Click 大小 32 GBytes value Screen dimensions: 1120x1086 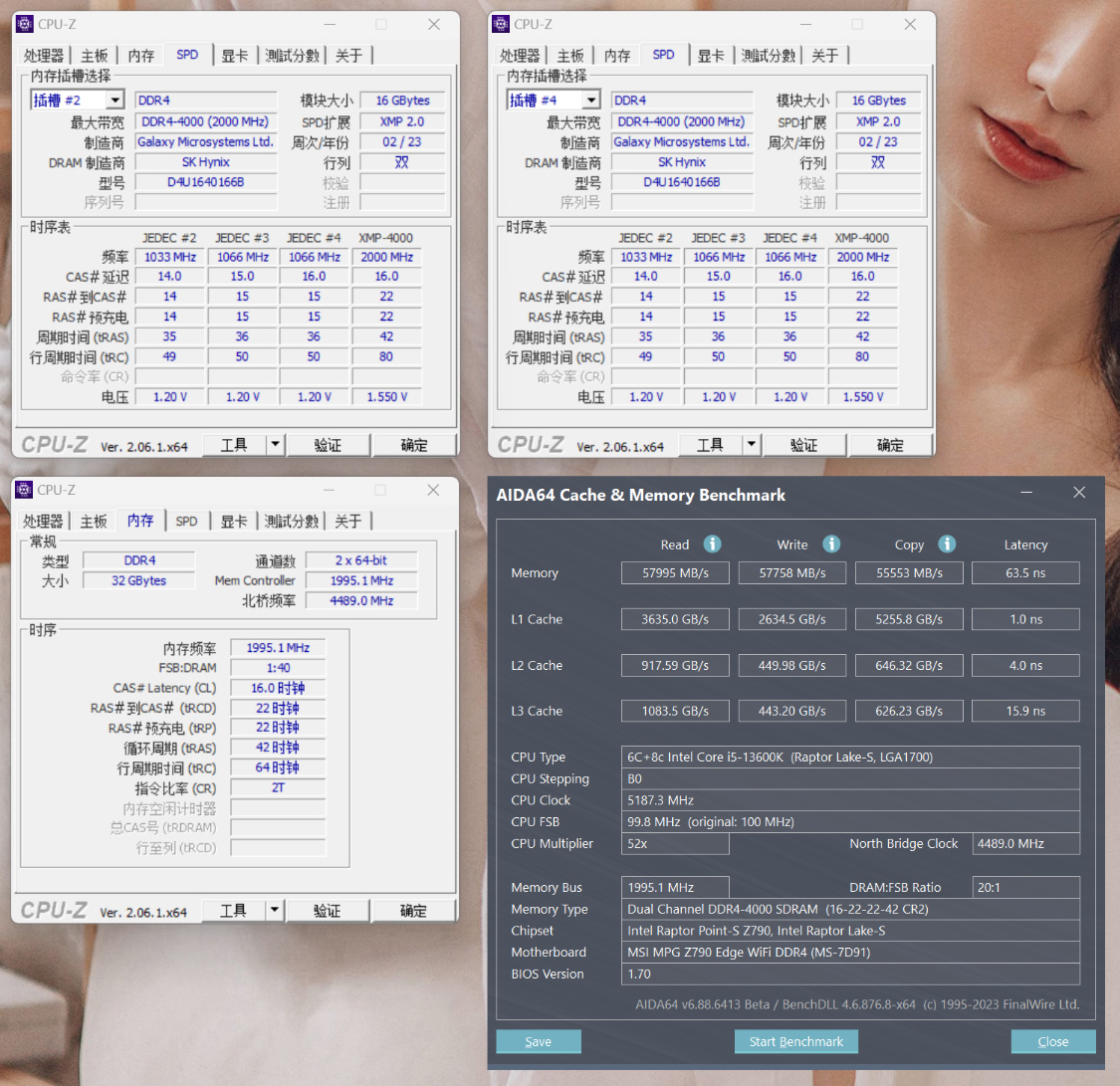pos(138,580)
